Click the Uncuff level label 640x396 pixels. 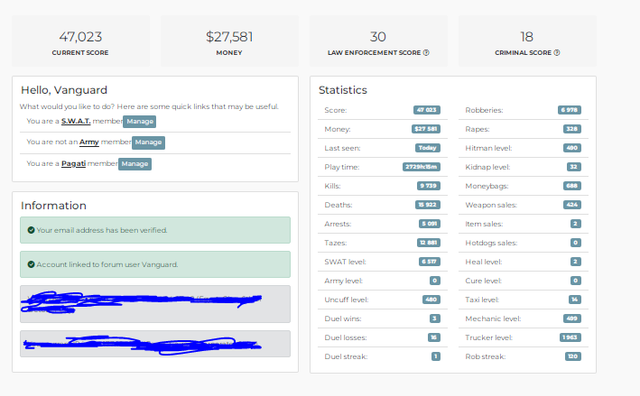coord(346,300)
